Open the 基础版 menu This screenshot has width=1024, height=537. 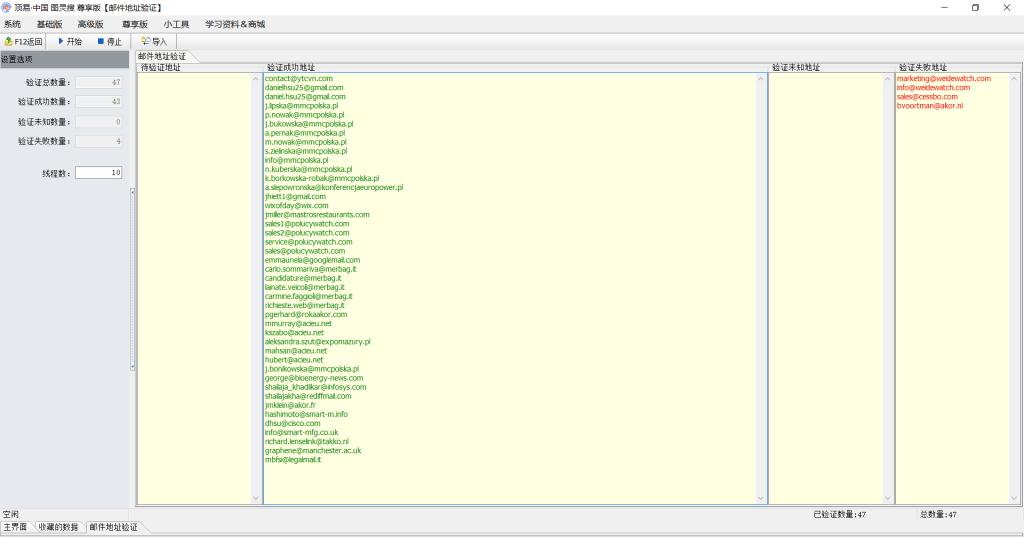click(x=49, y=24)
